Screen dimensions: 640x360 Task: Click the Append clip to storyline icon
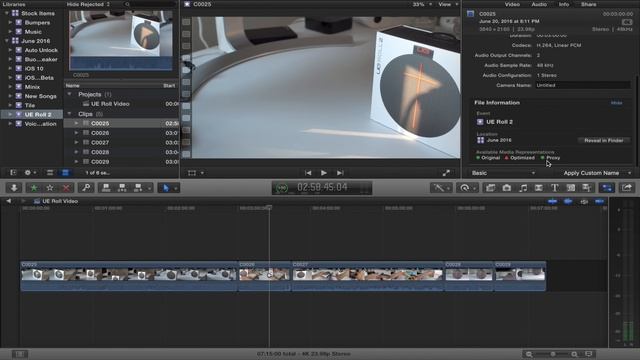click(138, 188)
